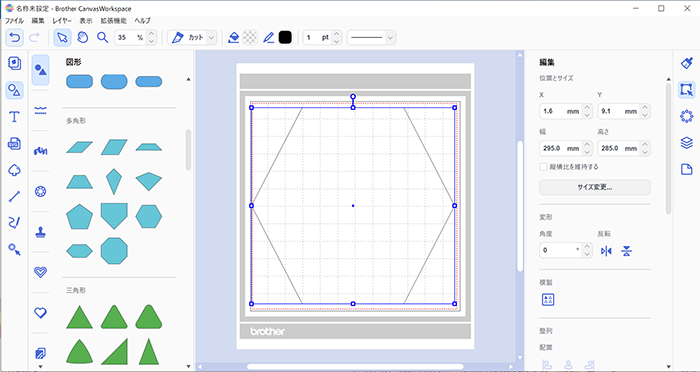The width and height of the screenshot is (700, 372).
Task: Insert the kite diamond shape
Action: point(114,181)
